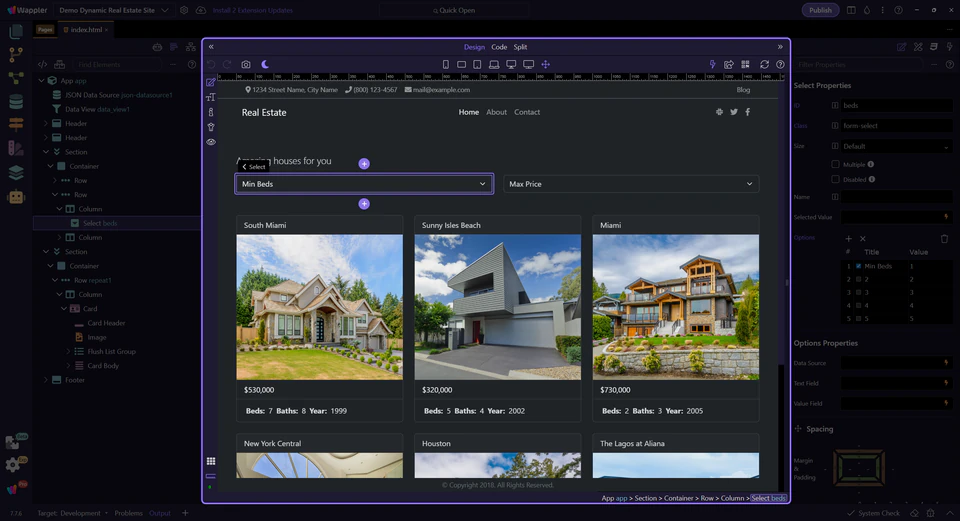Click the Publish button
960x521 pixels.
[x=820, y=10]
